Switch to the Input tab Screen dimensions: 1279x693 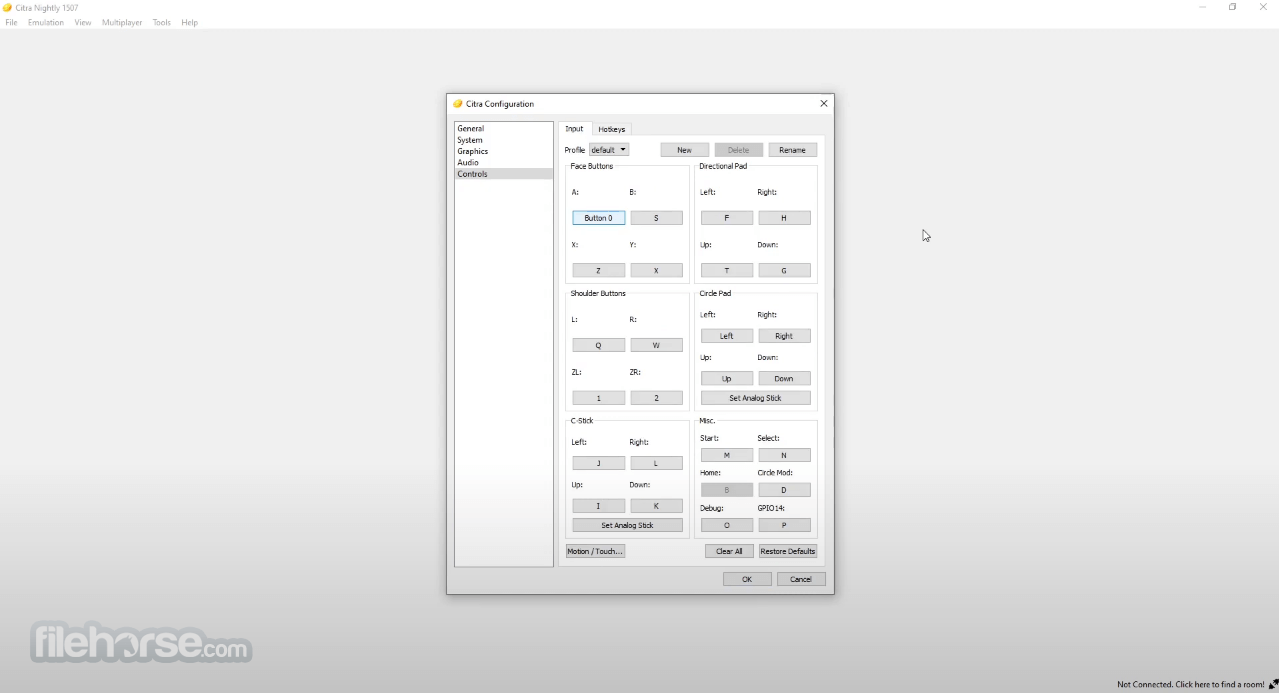[x=574, y=129]
